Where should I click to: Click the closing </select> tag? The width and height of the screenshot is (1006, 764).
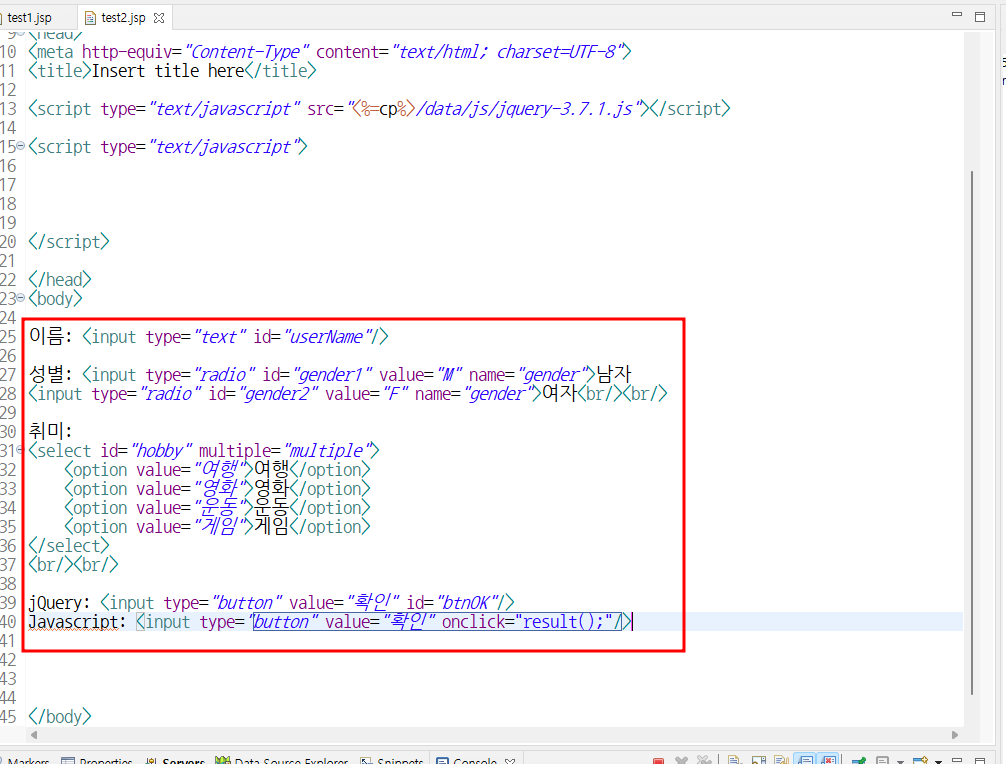click(x=69, y=546)
